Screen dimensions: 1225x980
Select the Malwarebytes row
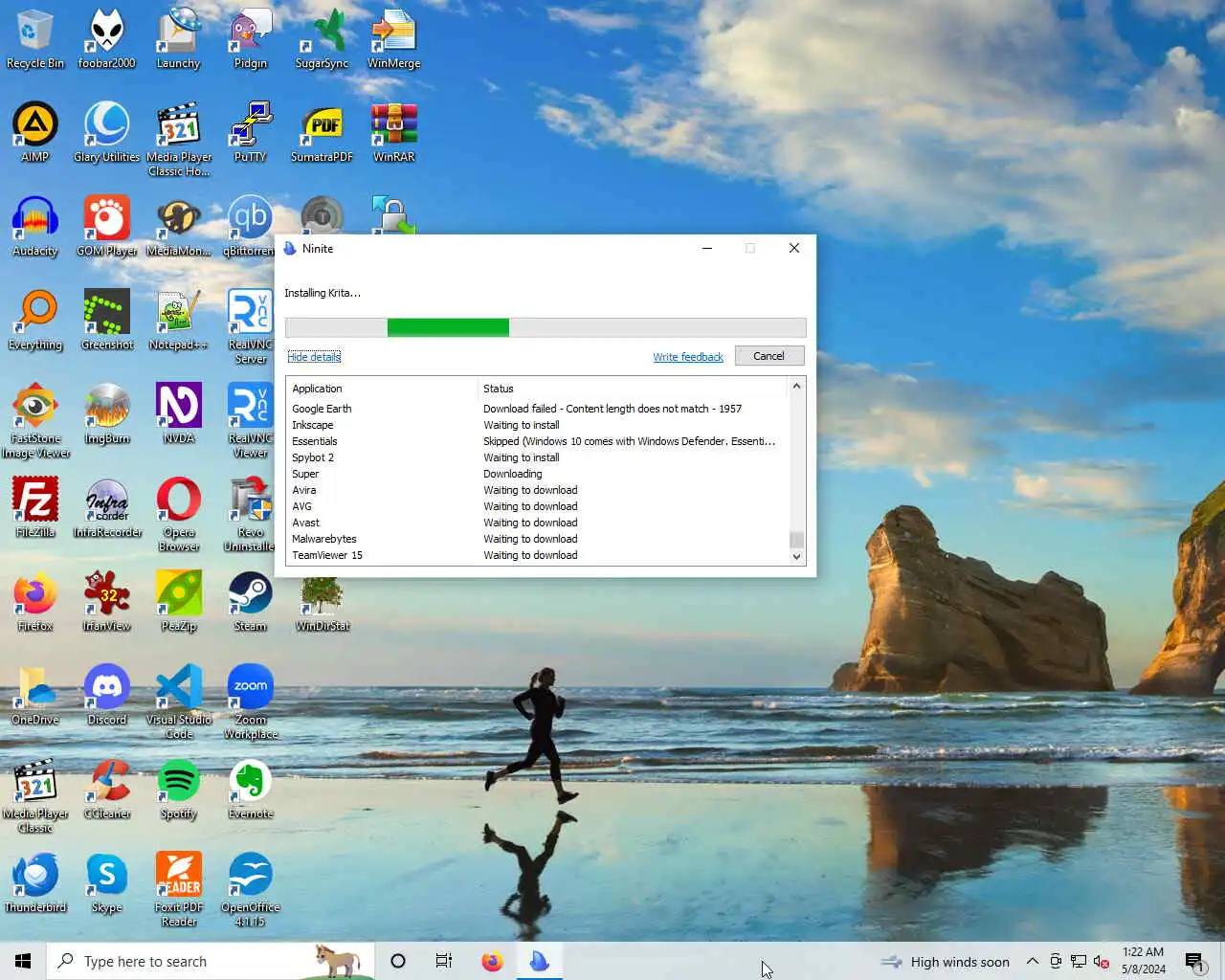pos(537,539)
